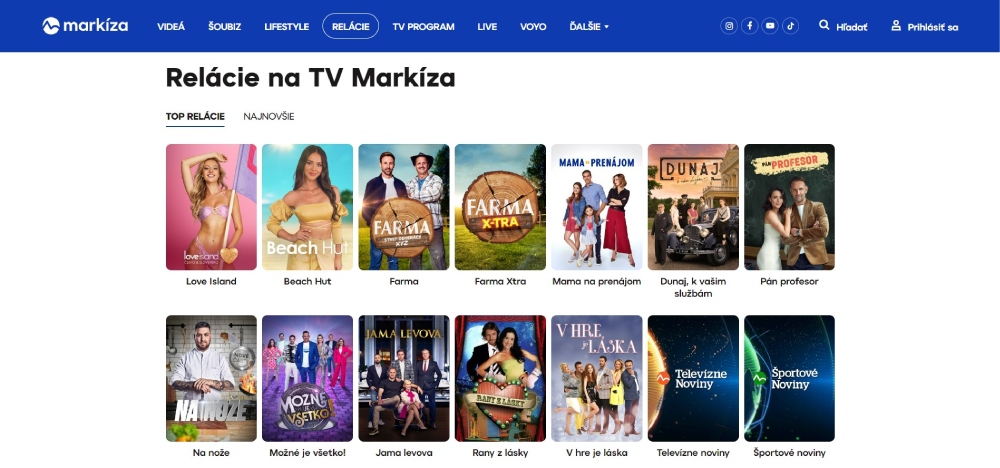Open the Na nože show poster
Screen dimensions: 1000x468
211,378
